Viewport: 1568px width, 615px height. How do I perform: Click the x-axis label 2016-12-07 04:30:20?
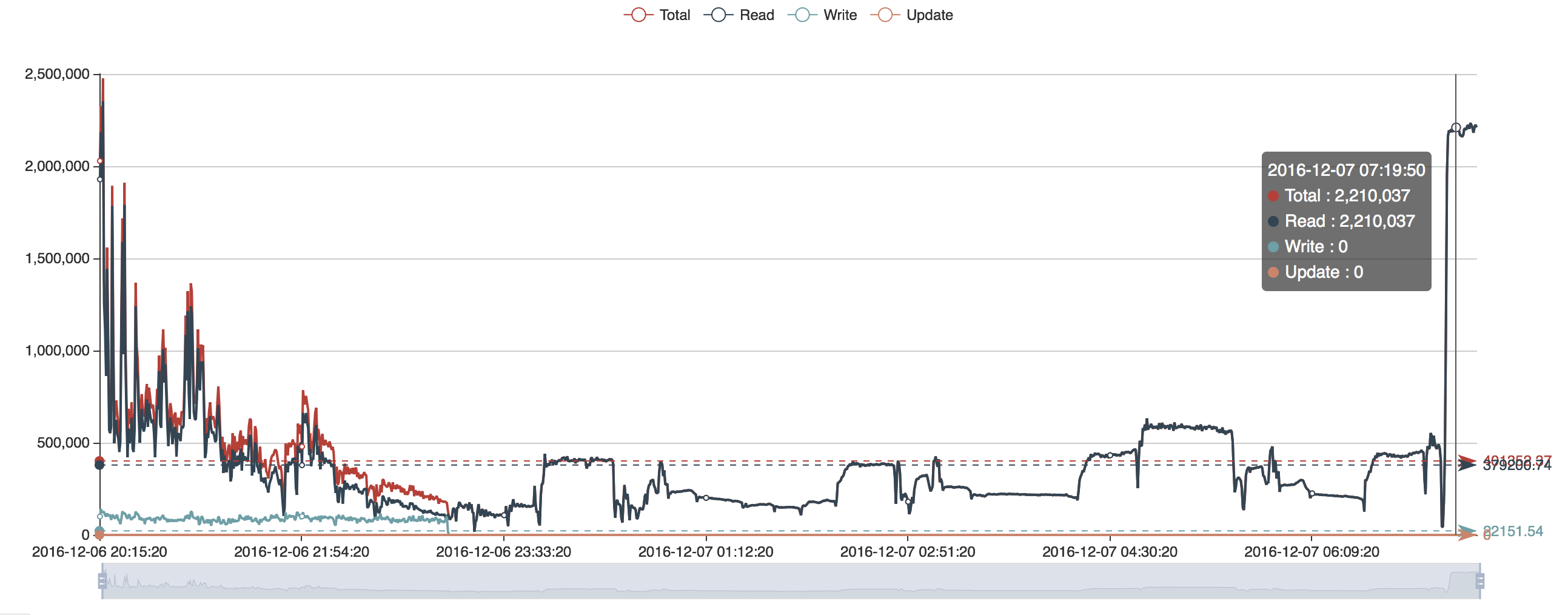[1109, 552]
